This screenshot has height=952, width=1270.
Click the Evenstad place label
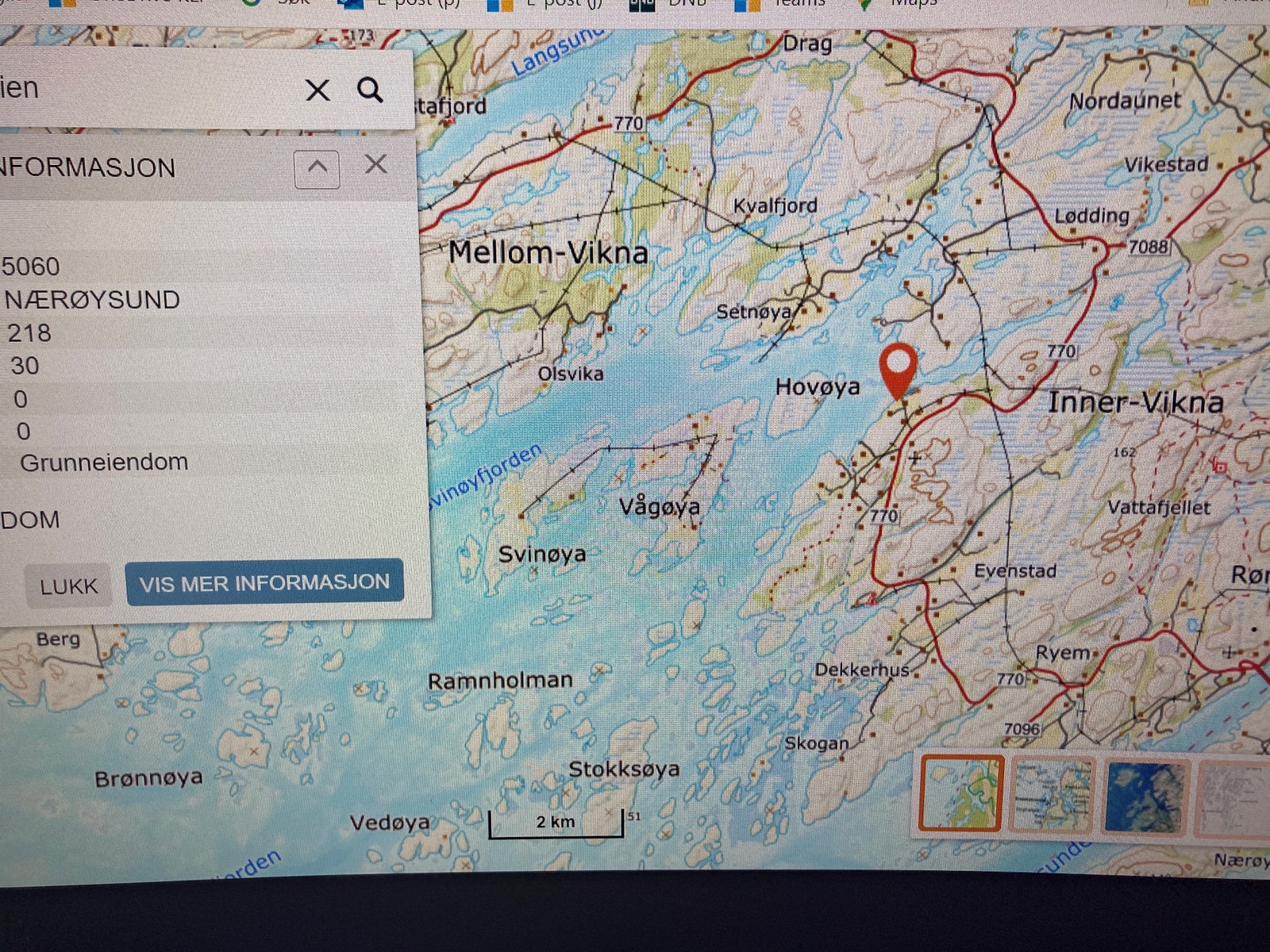[x=1015, y=571]
